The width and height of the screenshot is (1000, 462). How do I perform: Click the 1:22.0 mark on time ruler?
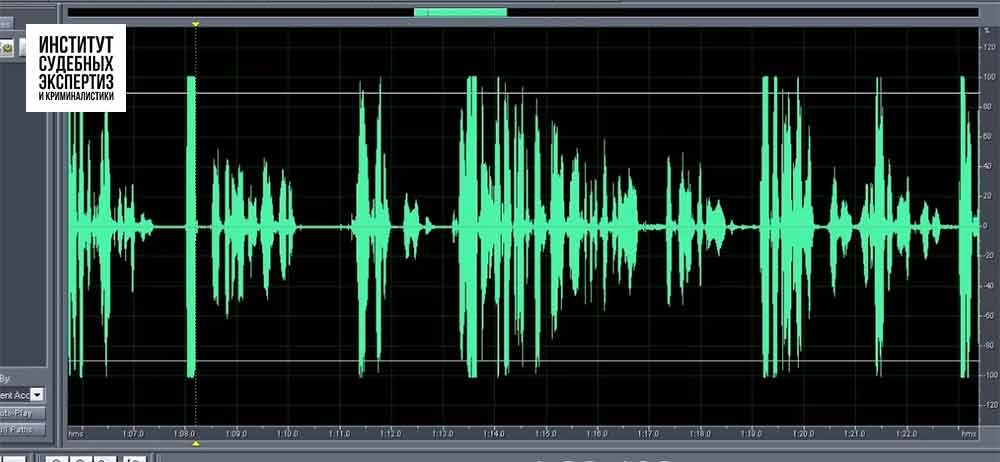906,434
